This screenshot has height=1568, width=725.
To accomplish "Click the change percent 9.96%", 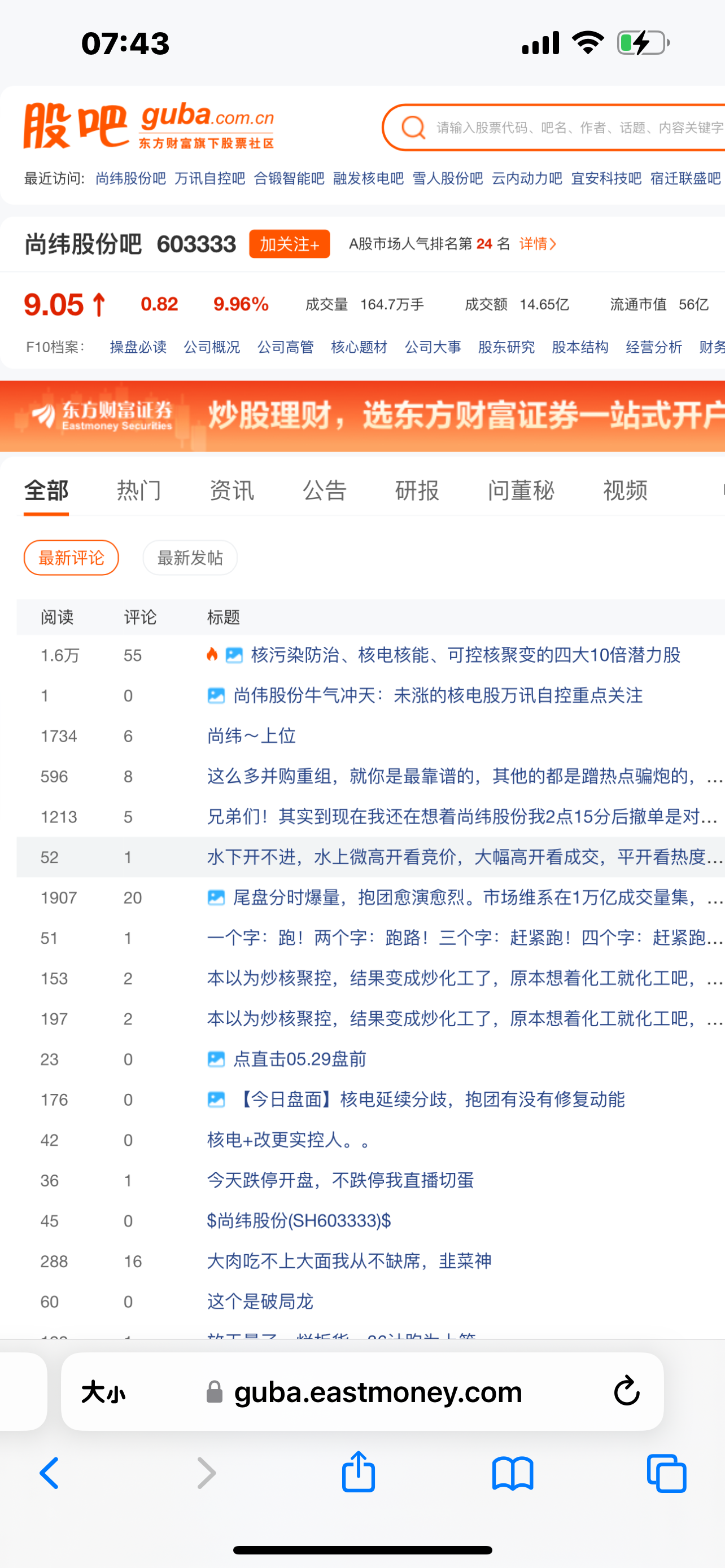I will [241, 304].
